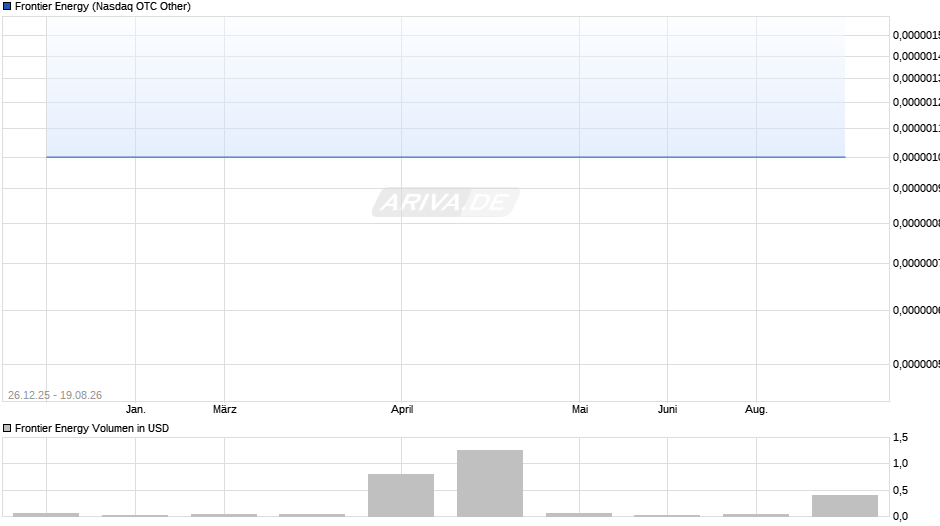Click the 'März' axis label

pos(225,410)
